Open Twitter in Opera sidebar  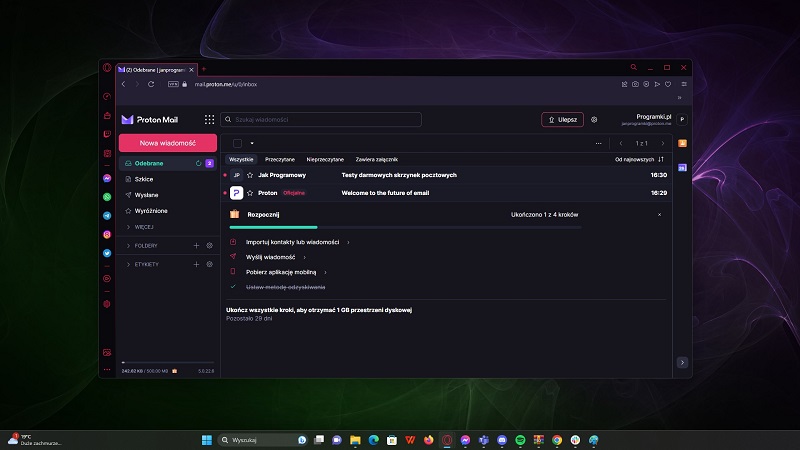(x=107, y=253)
